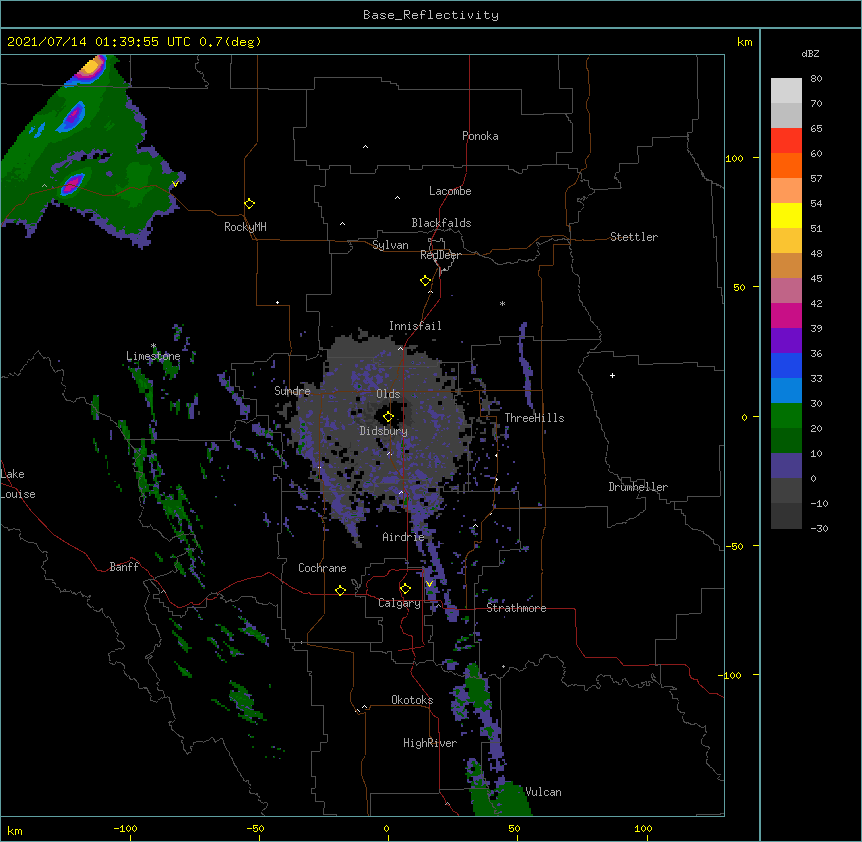Click the yellow diamond marker below RedDeer
This screenshot has height=842, width=862.
coord(425,281)
